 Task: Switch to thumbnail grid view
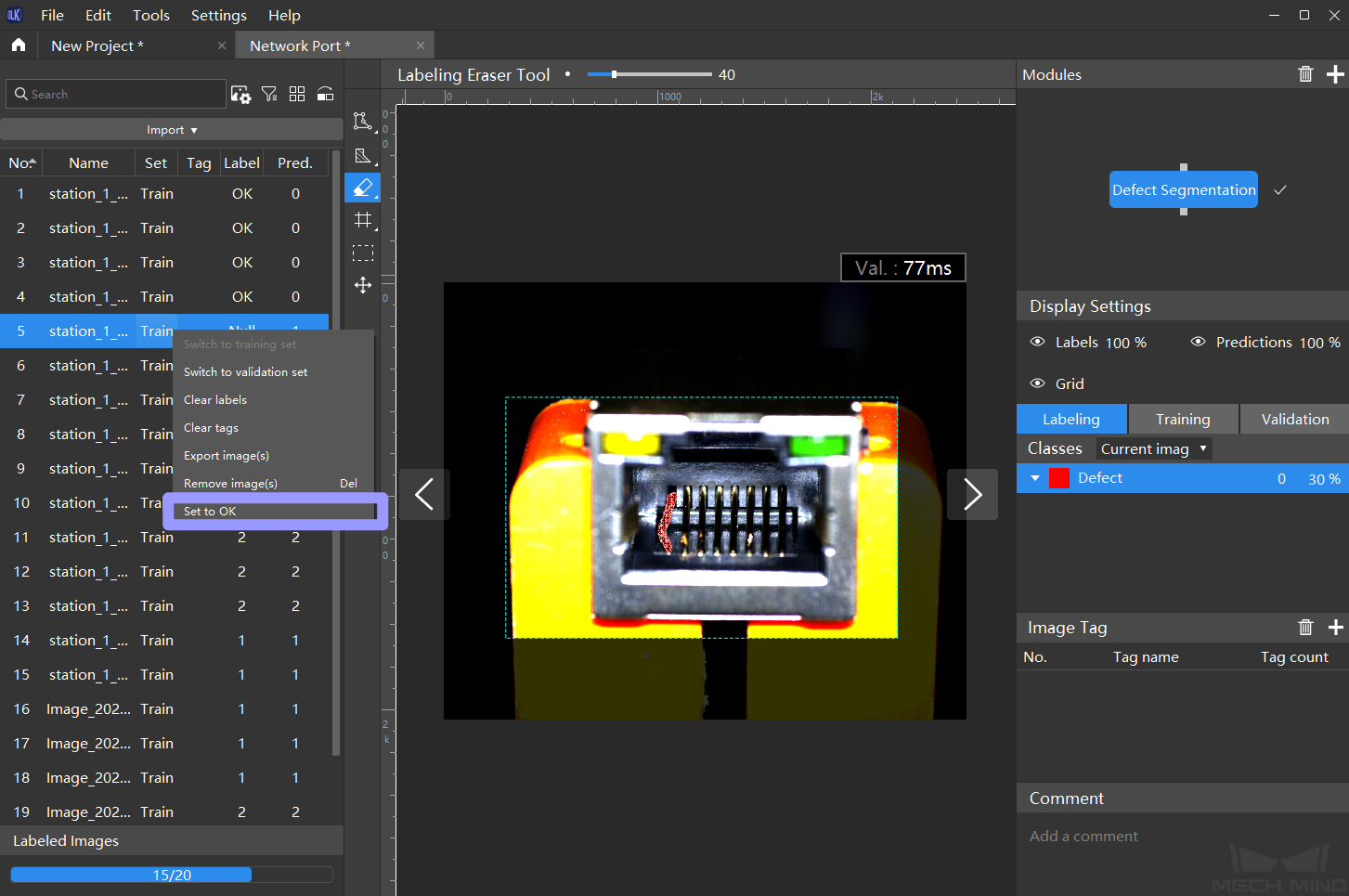[297, 94]
